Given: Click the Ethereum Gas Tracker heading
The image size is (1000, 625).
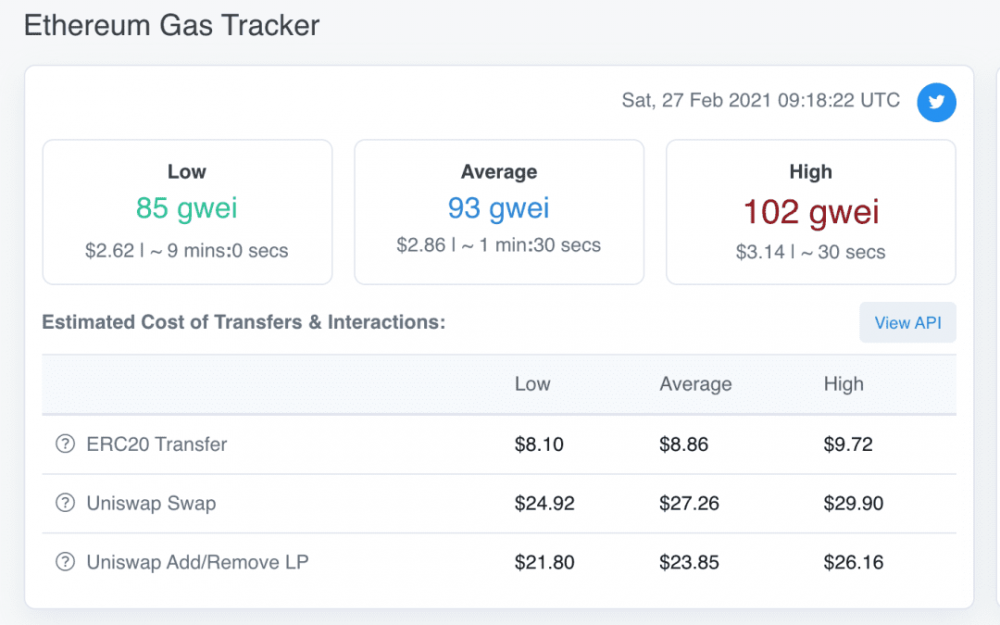Looking at the screenshot, I should coord(171,25).
